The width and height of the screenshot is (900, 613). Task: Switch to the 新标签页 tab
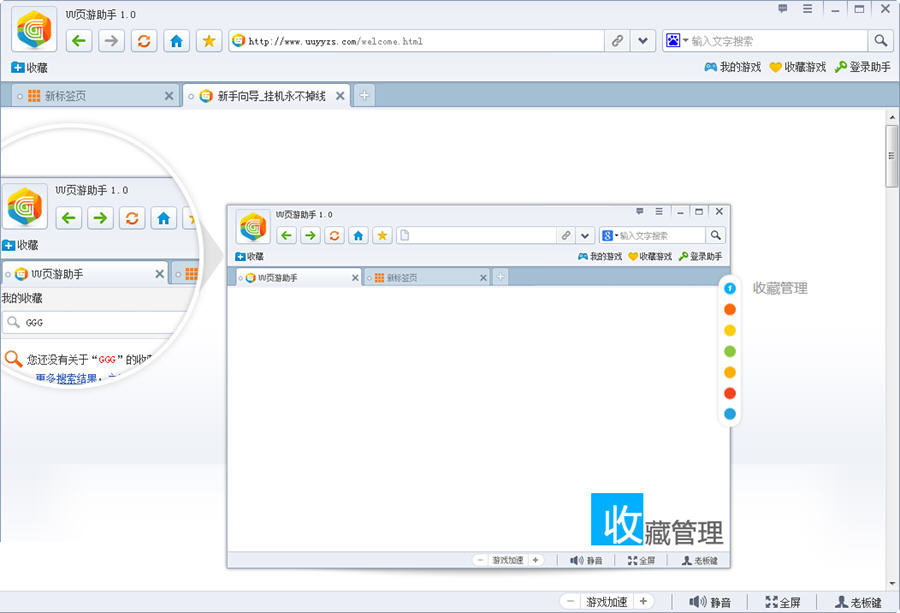[90, 96]
